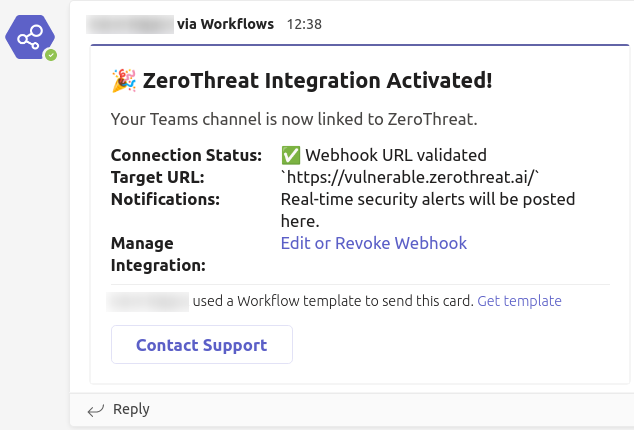Screen dimensions: 634x430
Task: Open the Edit or Revoke Webhook link
Action: tap(374, 243)
